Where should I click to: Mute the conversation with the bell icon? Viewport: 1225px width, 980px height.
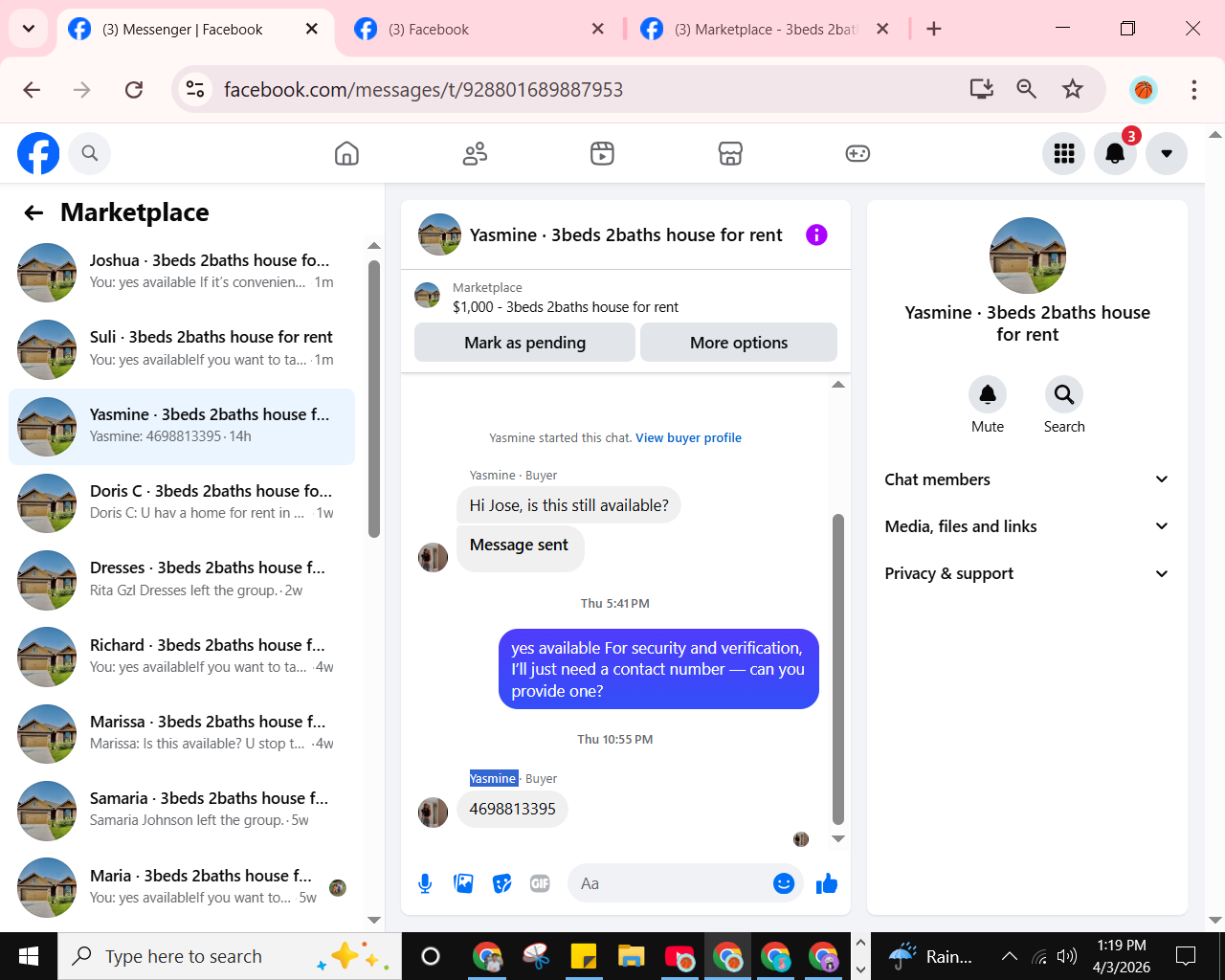[988, 394]
